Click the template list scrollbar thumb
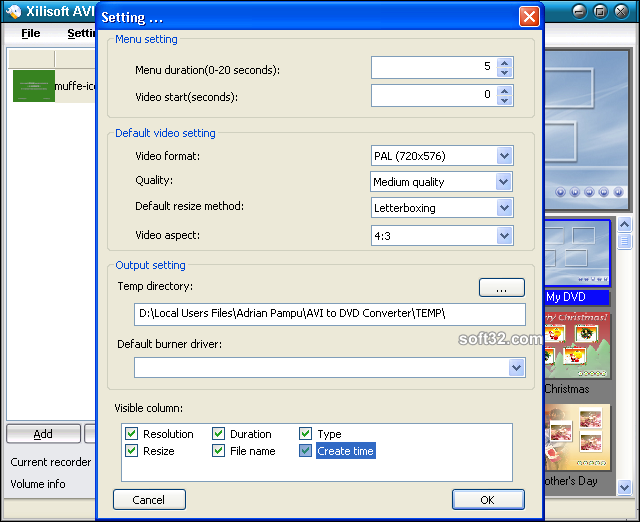The height and width of the screenshot is (522, 640). click(624, 241)
